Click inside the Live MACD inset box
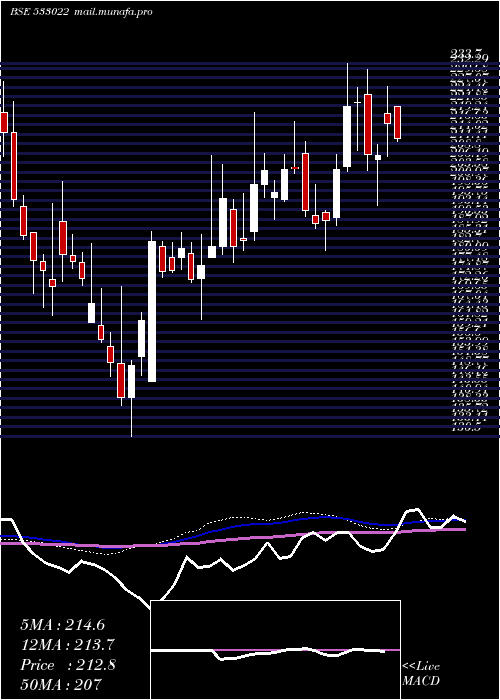 point(275,650)
